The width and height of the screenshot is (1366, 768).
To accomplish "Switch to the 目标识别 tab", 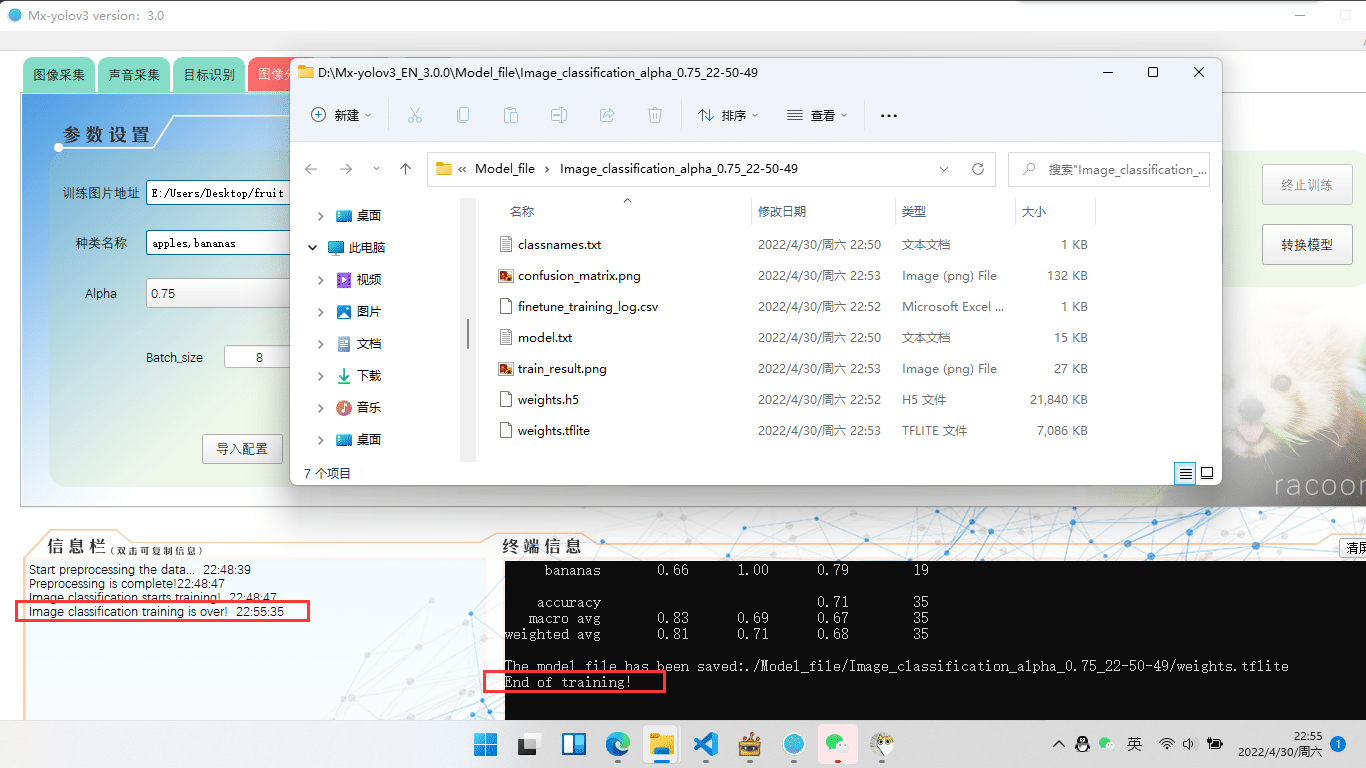I will 209,75.
